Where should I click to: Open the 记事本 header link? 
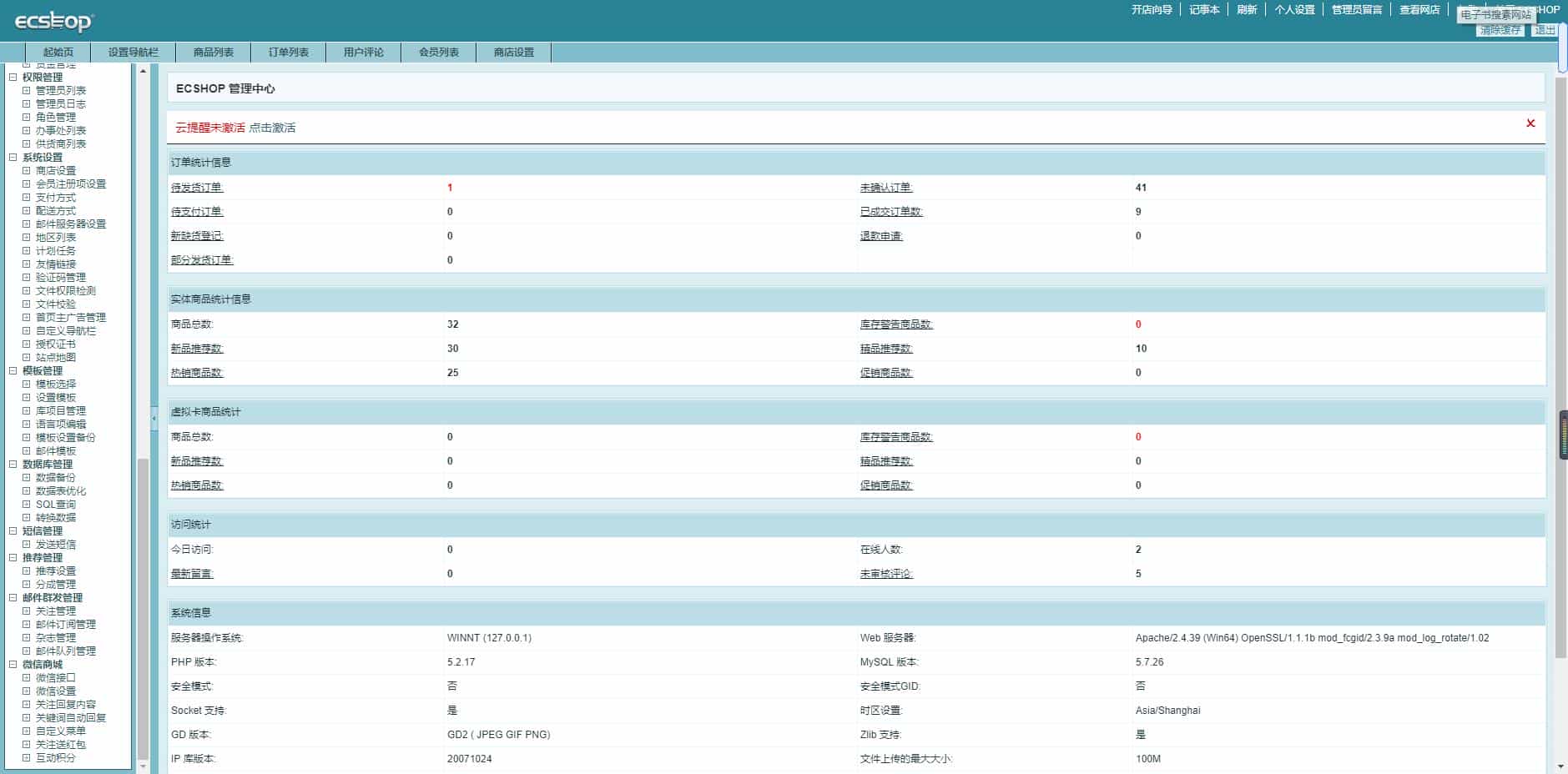[1204, 10]
